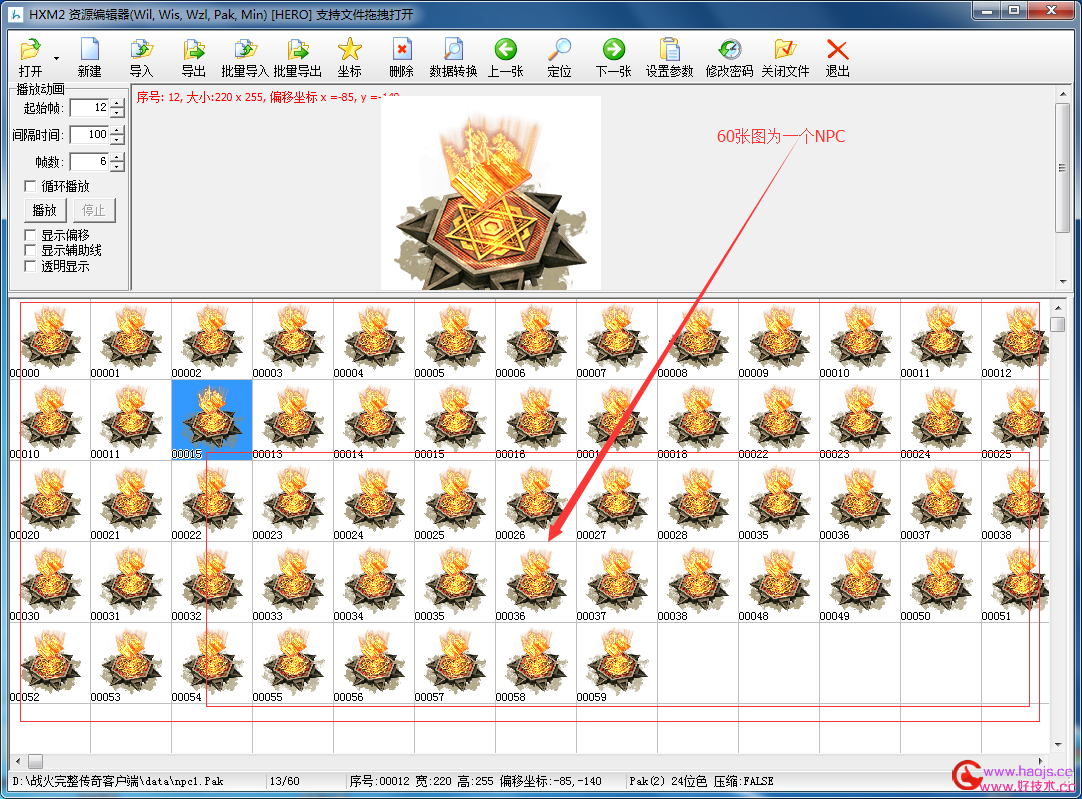Click the thumbnail grid's scroll up arrow

point(1057,307)
